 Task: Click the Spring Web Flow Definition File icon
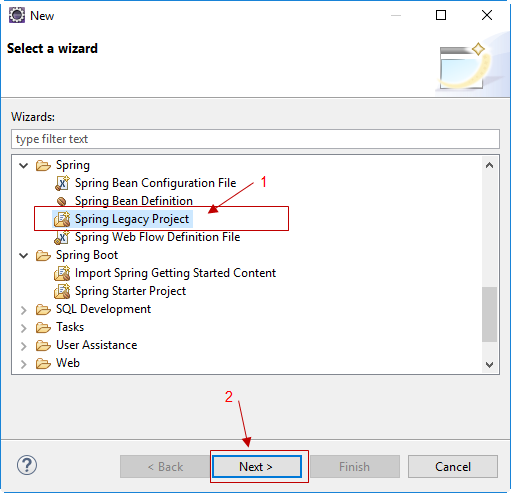tap(62, 237)
